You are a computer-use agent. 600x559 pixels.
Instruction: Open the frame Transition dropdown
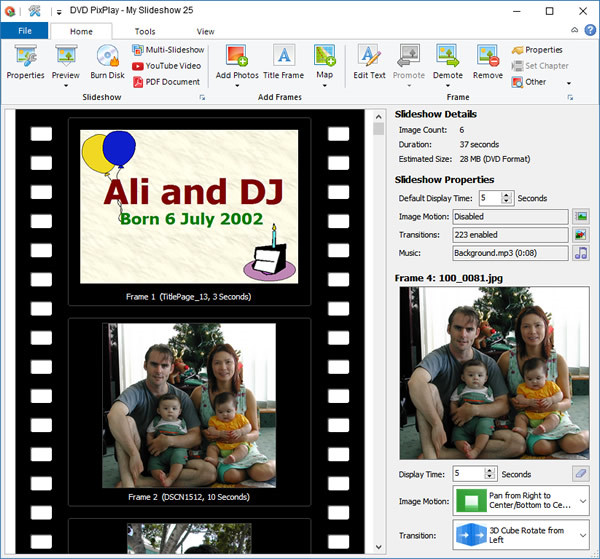(582, 536)
